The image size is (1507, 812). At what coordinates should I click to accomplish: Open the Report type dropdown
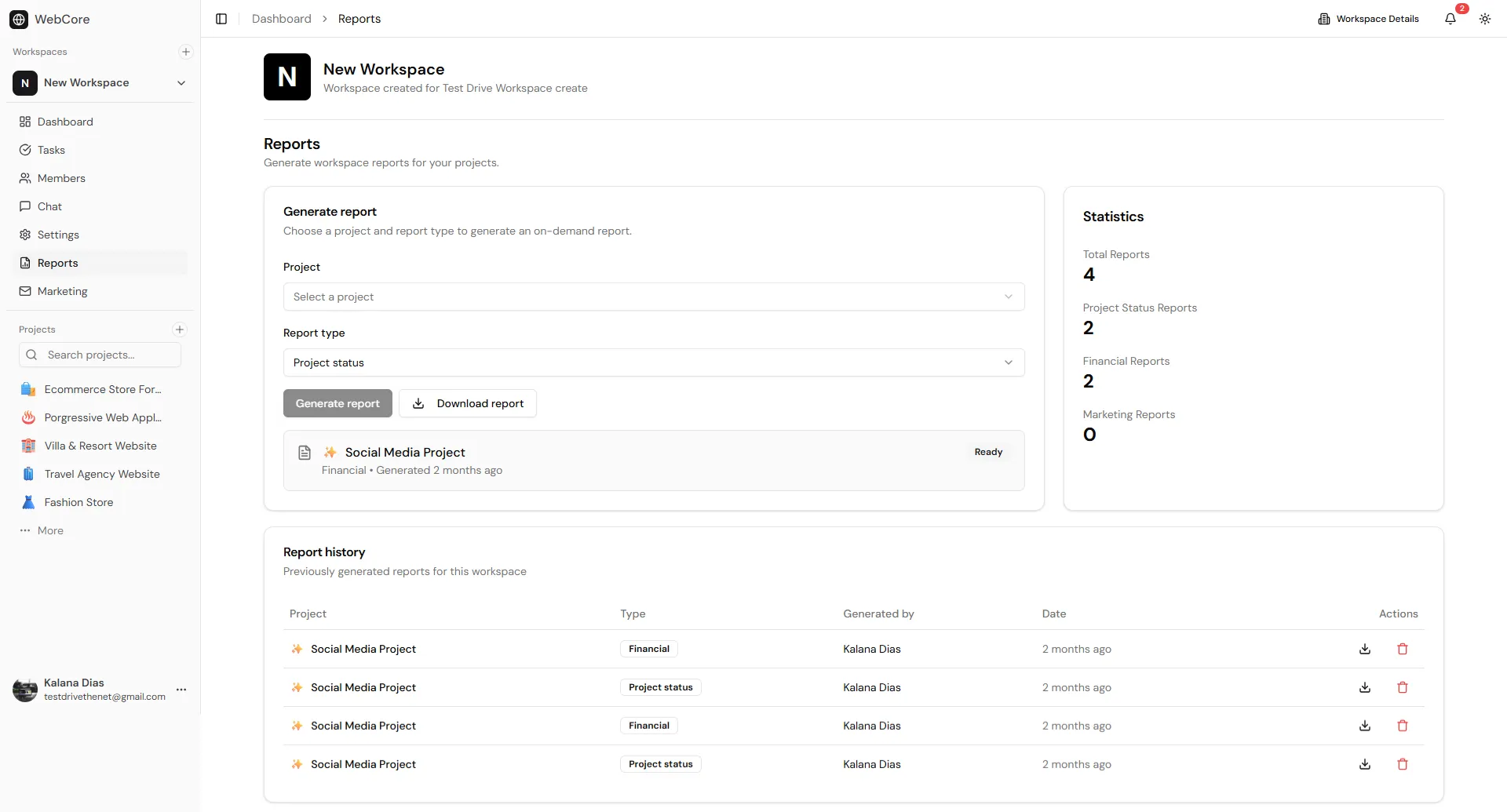click(654, 362)
